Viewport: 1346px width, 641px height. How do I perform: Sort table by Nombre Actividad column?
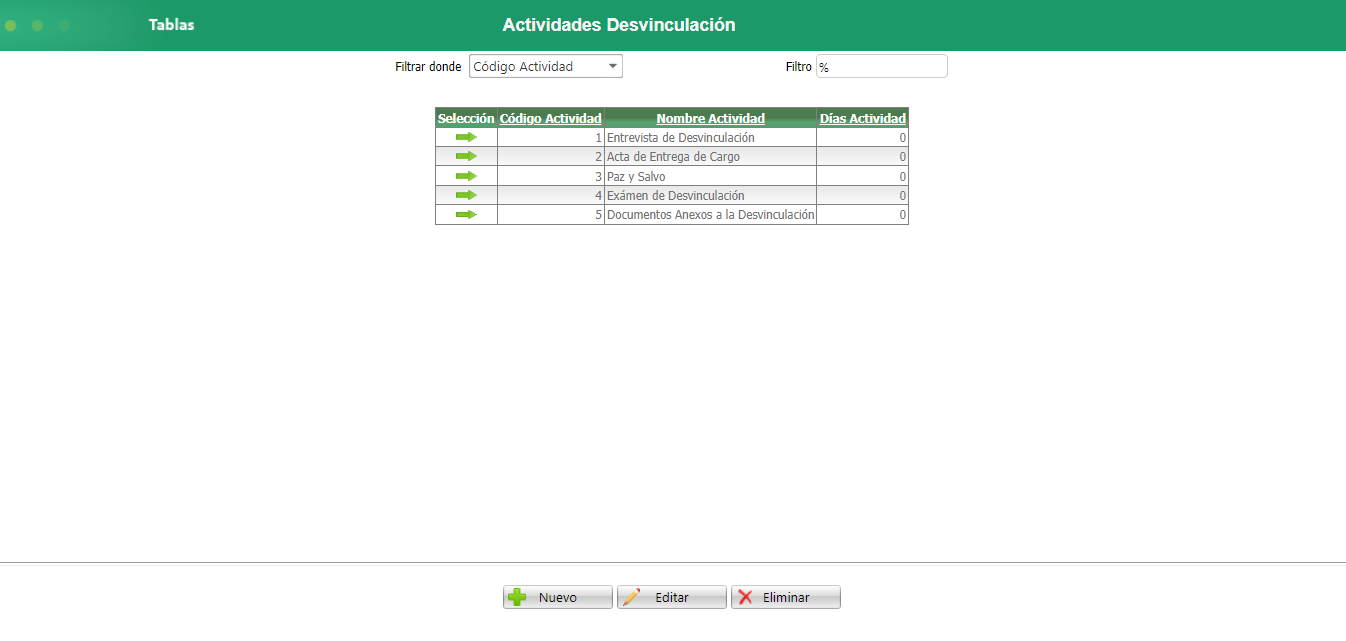pyautogui.click(x=710, y=118)
